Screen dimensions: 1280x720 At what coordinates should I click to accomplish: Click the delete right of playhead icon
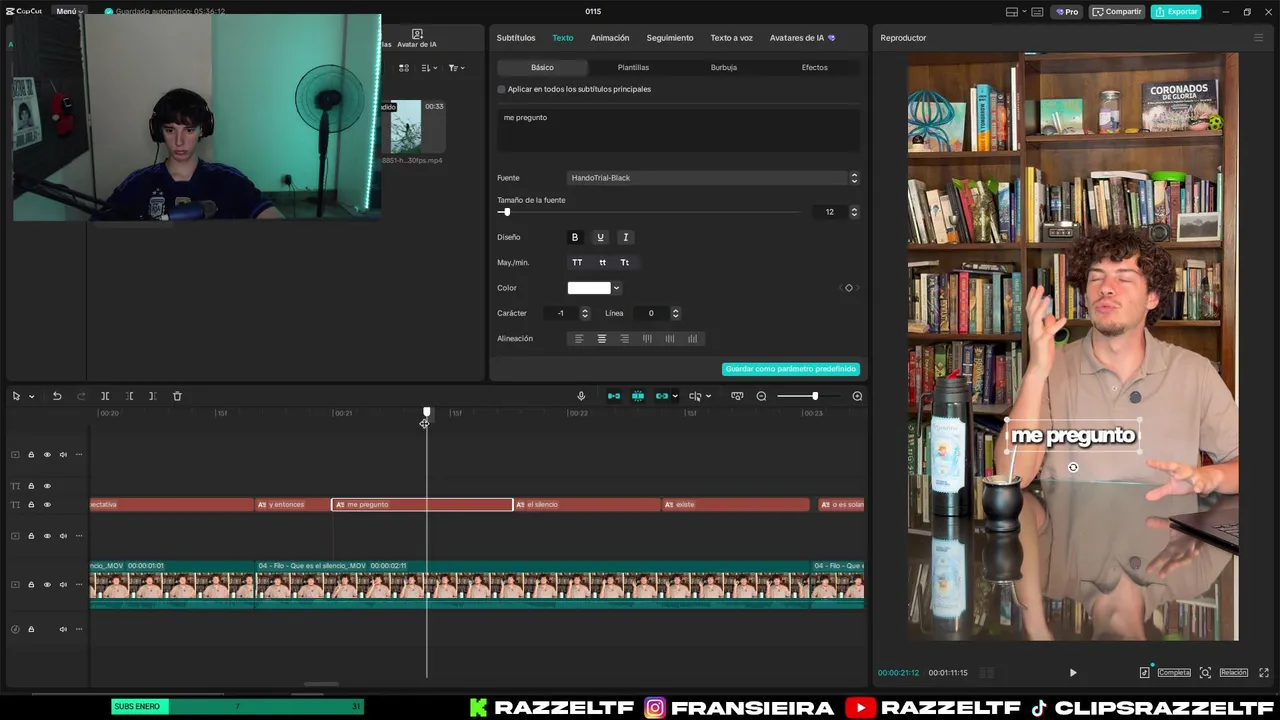(x=152, y=396)
